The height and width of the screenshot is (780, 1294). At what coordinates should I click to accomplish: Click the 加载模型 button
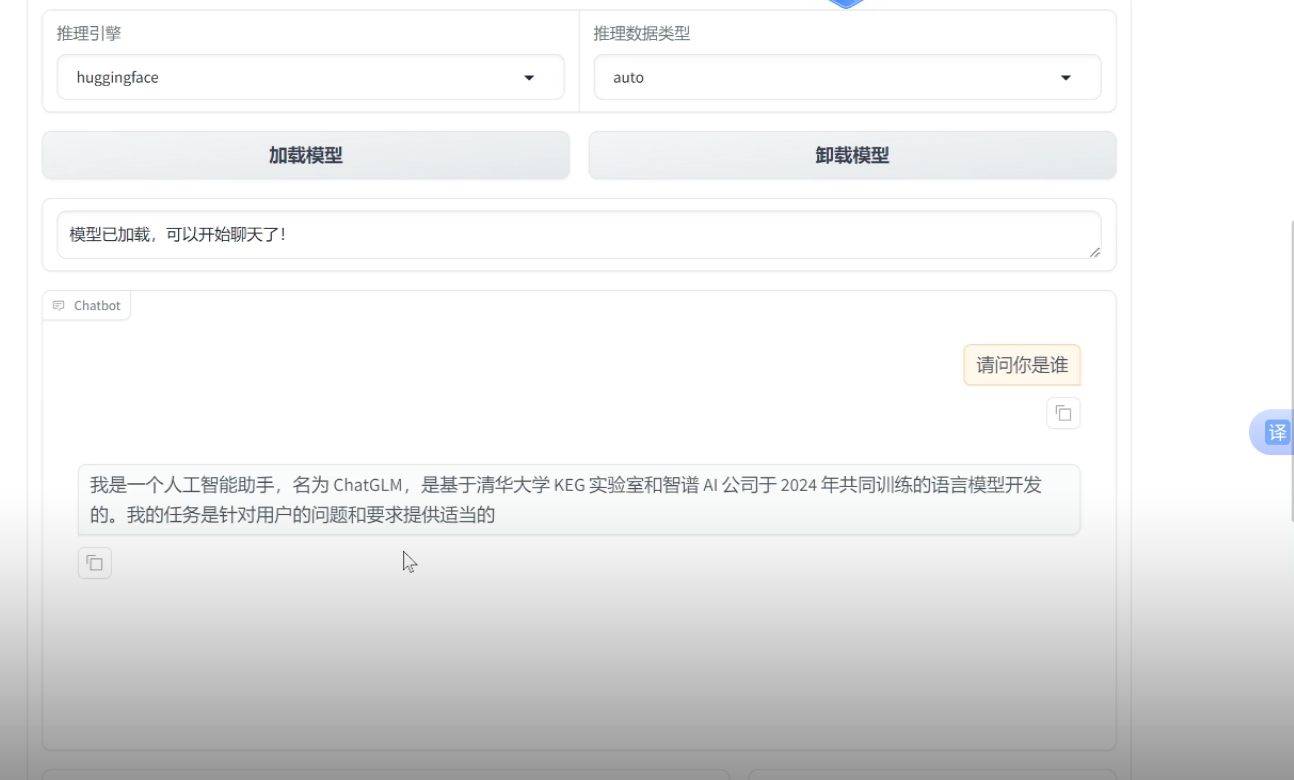306,155
